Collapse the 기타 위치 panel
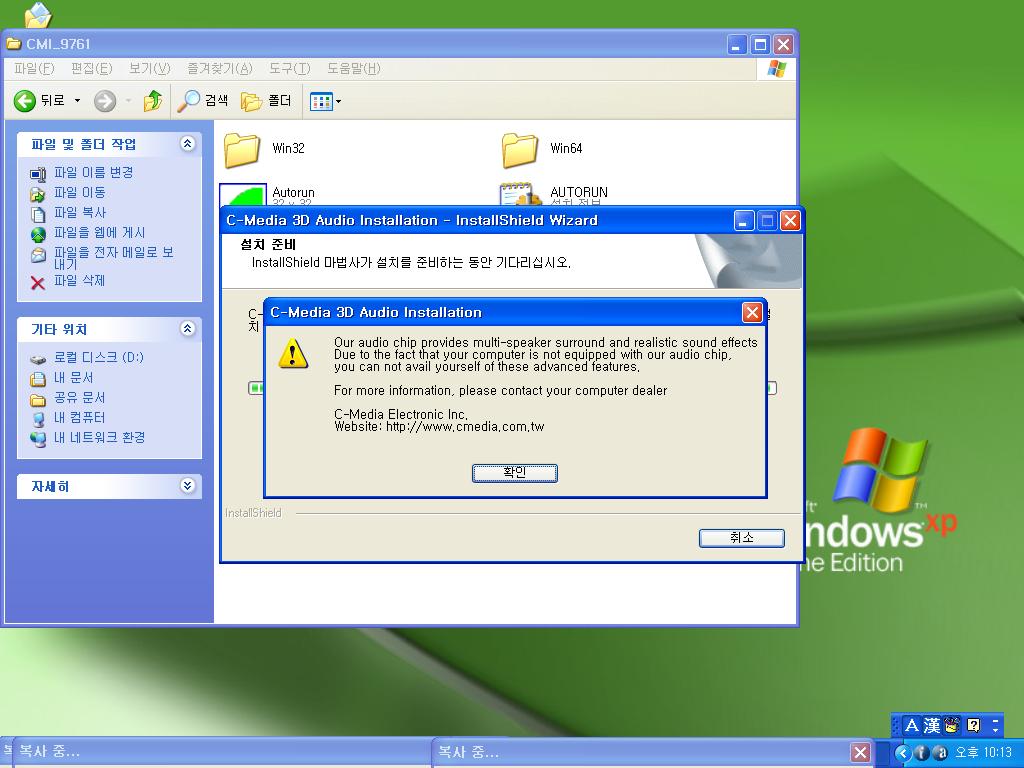This screenshot has width=1024, height=768. click(x=187, y=328)
